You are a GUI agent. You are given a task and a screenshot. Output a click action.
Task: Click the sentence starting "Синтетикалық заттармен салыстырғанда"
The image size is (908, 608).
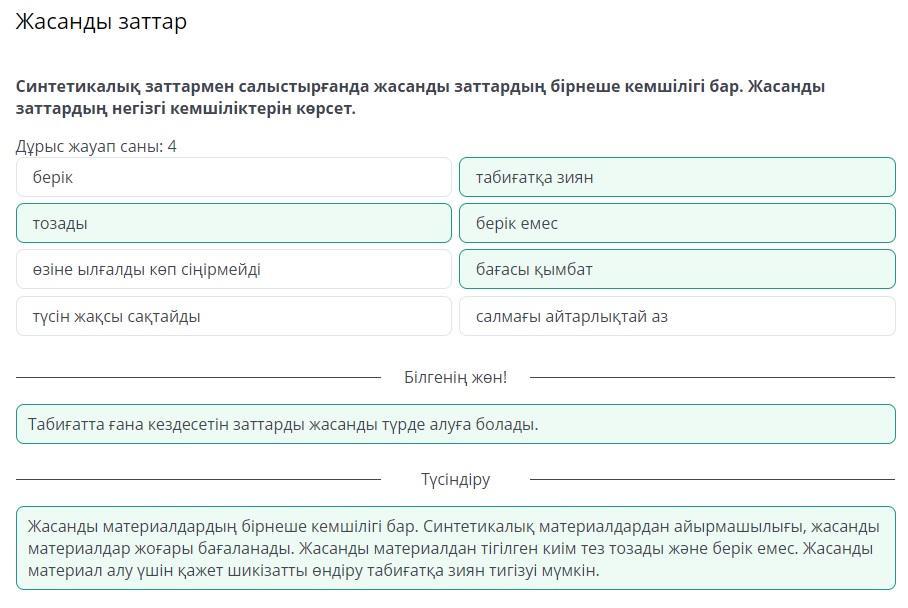(x=420, y=86)
